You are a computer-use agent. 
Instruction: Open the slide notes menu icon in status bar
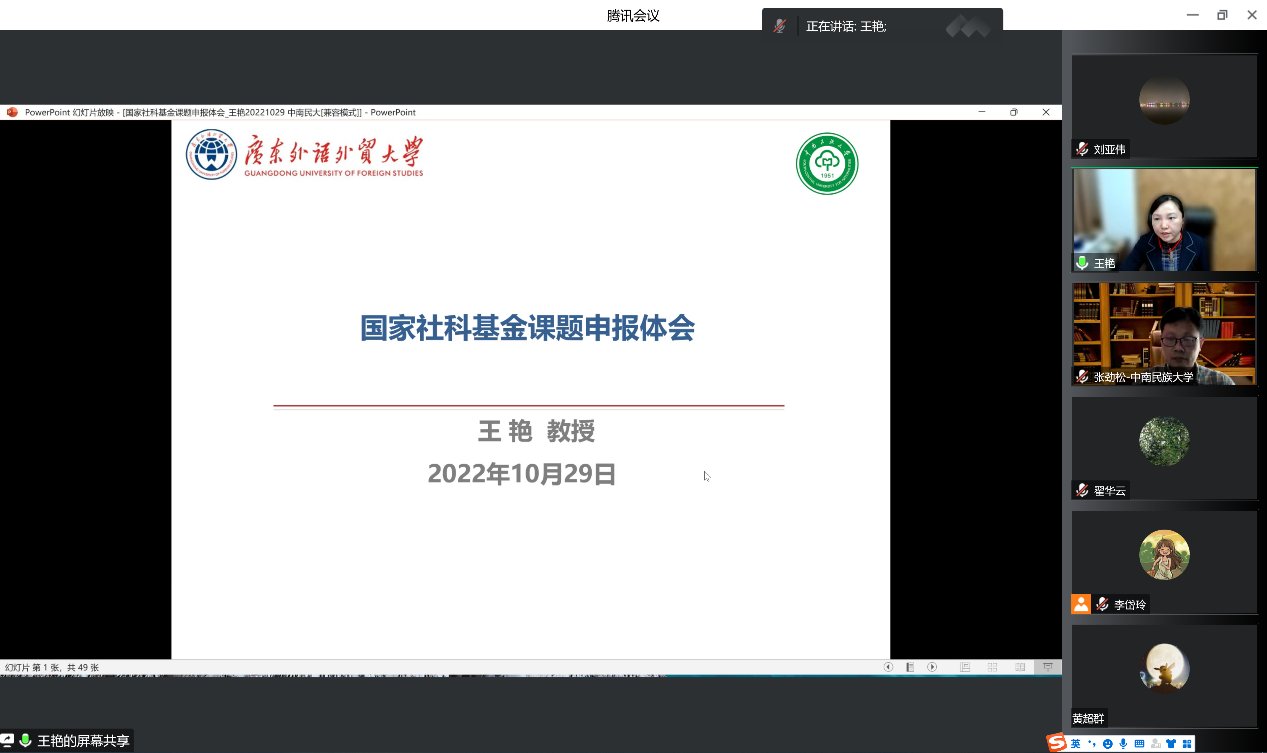click(x=910, y=667)
